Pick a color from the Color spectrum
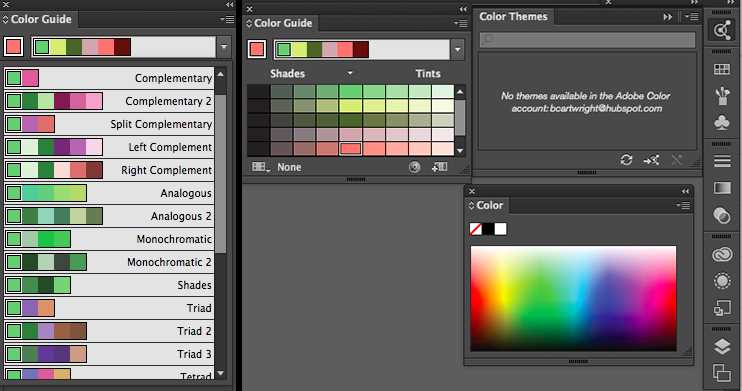Viewport: 742px width, 391px height. (x=573, y=298)
